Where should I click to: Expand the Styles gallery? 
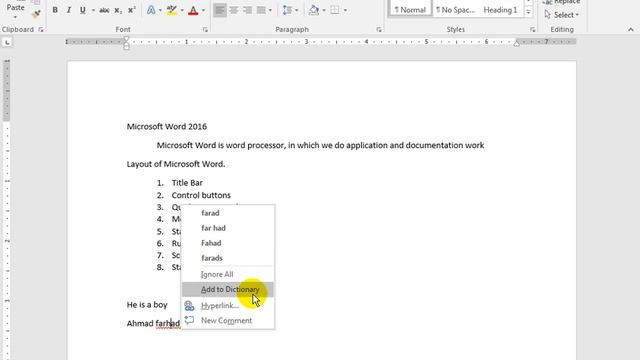[x=528, y=12]
